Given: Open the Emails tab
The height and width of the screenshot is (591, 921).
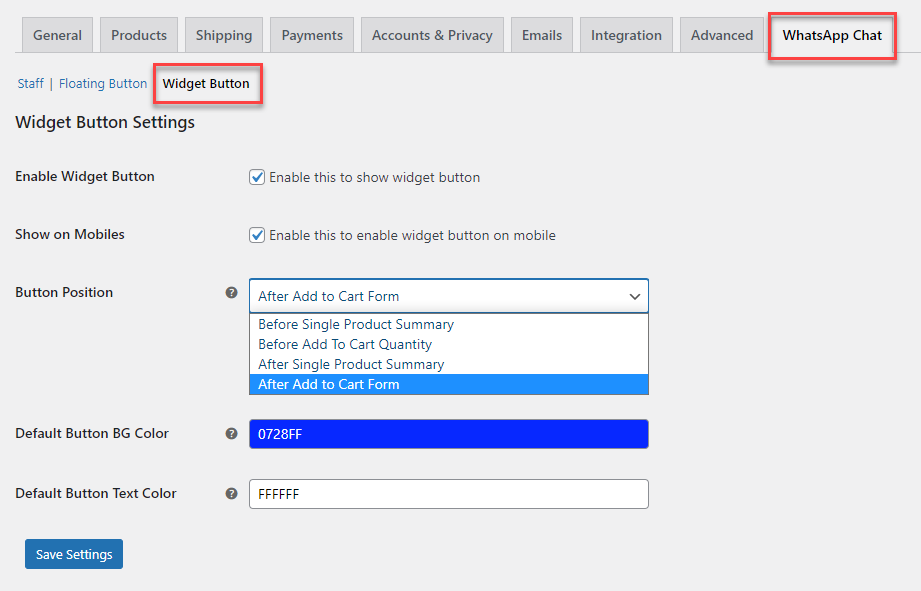Looking at the screenshot, I should (542, 35).
